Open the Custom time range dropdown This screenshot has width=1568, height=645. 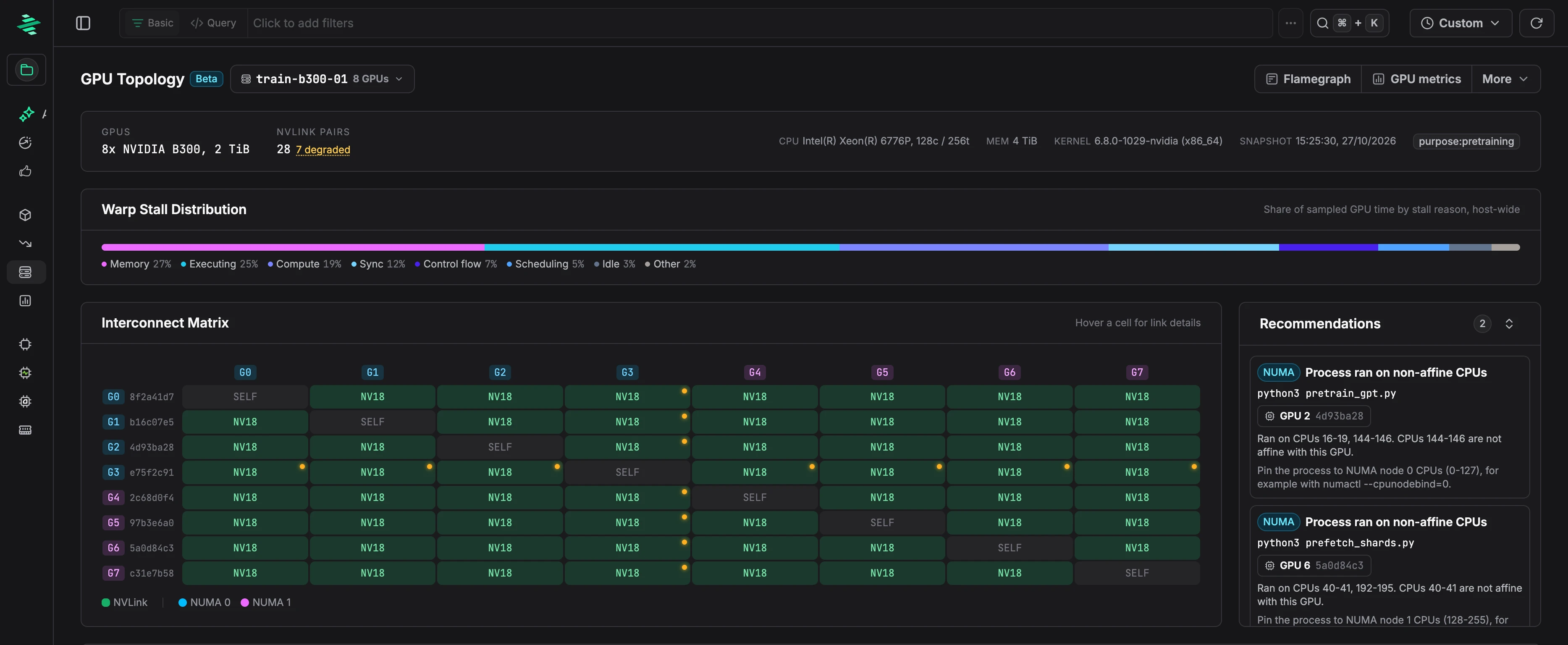1460,23
